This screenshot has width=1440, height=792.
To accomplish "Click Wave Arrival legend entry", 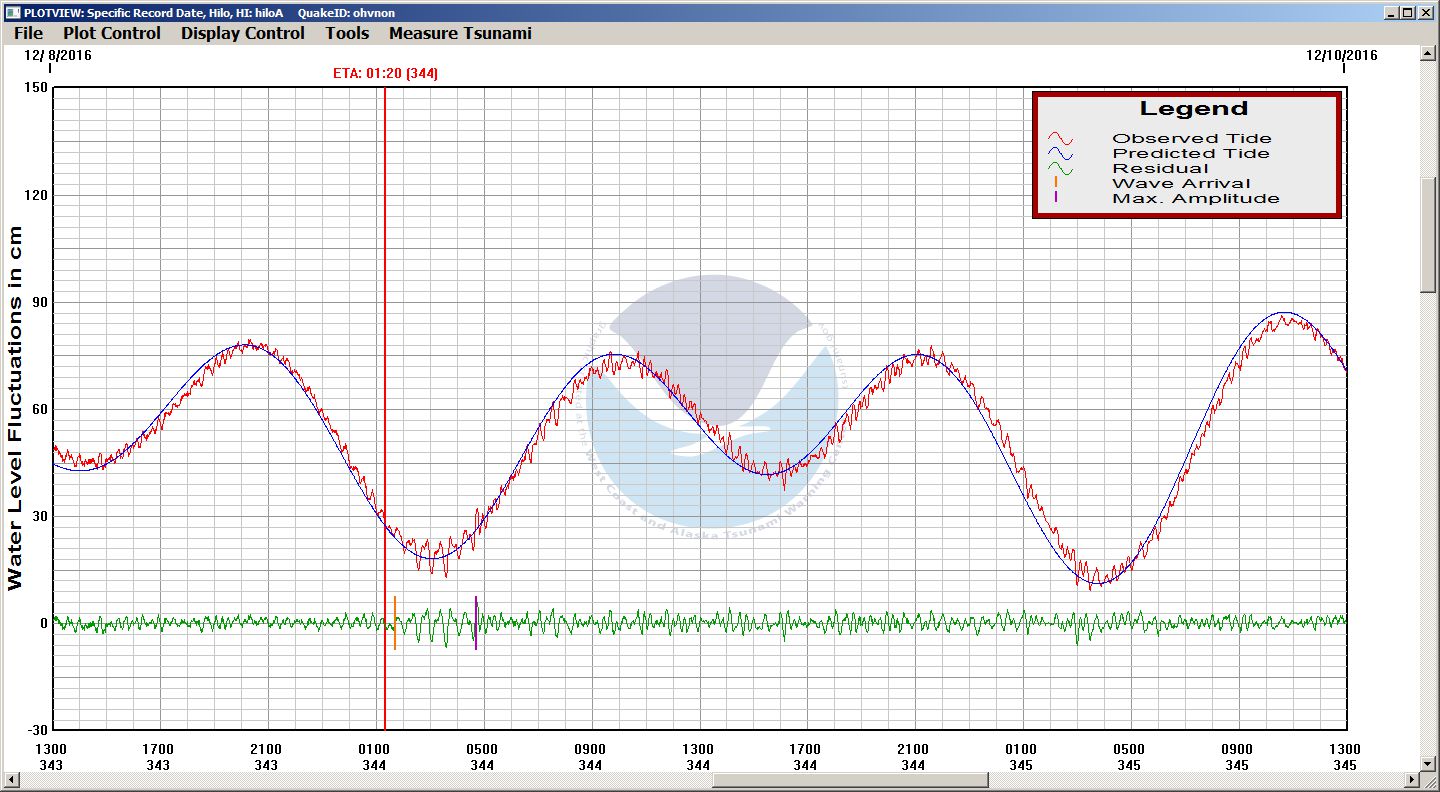I will point(1181,184).
